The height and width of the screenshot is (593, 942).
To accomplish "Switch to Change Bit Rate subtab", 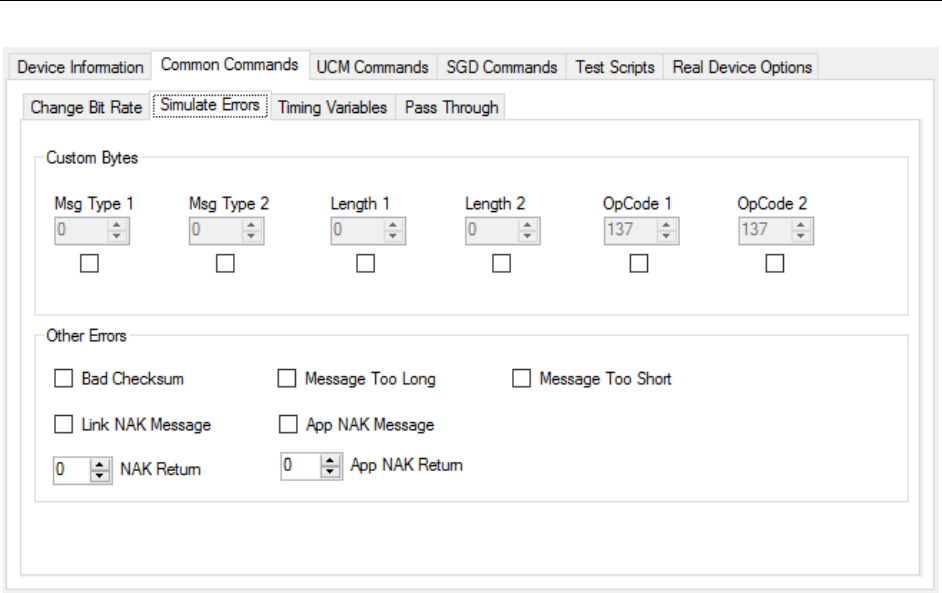I will click(x=86, y=108).
